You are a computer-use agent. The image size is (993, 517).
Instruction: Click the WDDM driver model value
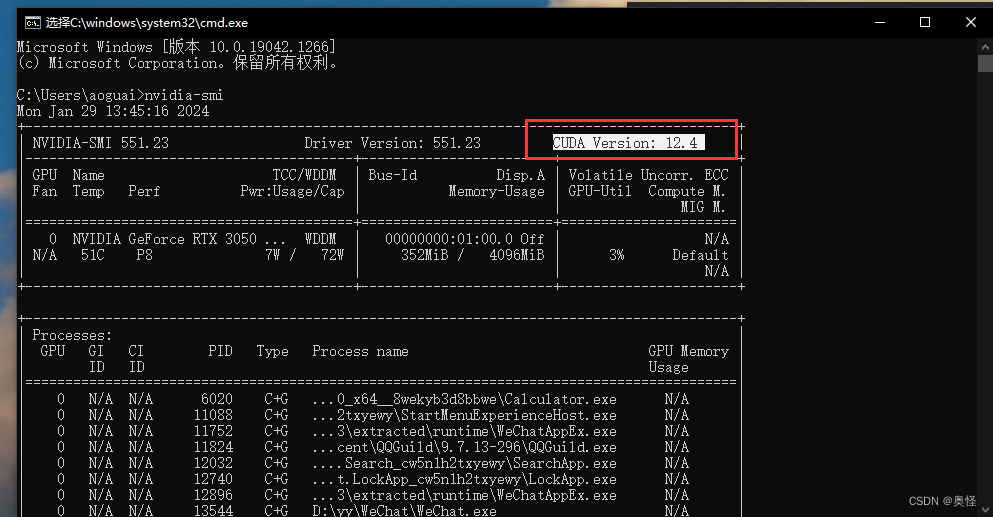(x=320, y=239)
